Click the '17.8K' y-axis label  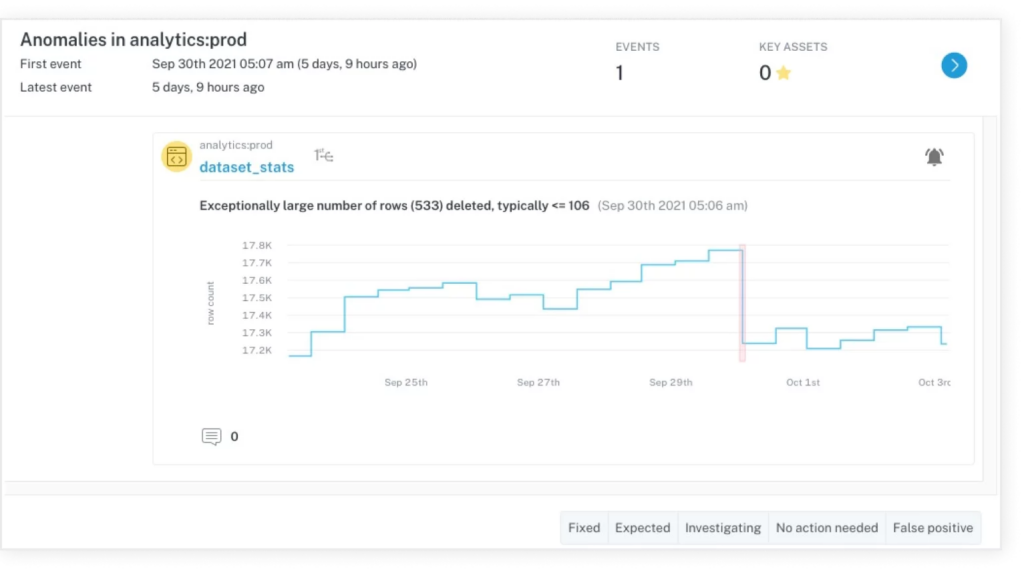point(257,246)
